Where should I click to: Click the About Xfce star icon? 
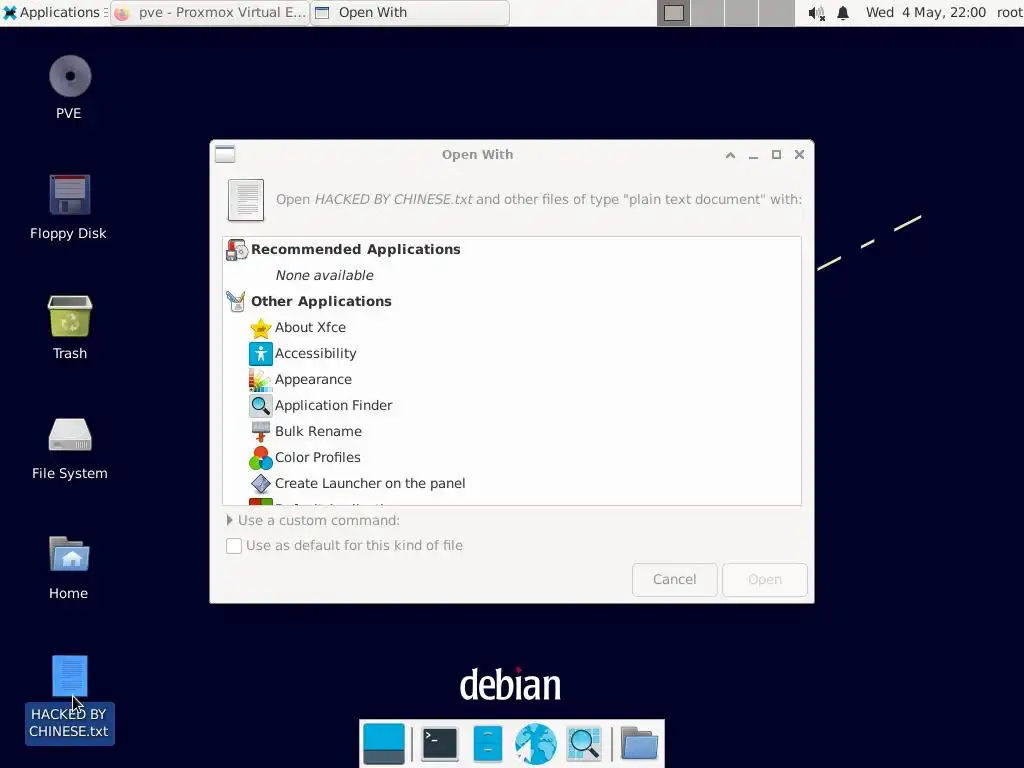tap(261, 328)
